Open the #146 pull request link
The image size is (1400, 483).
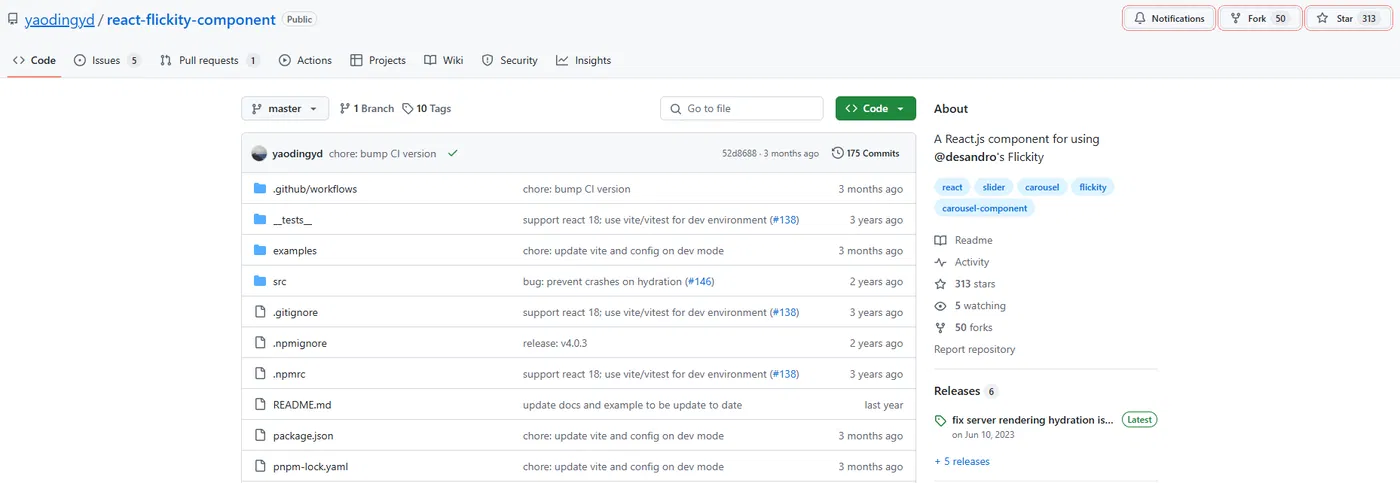[x=700, y=281]
